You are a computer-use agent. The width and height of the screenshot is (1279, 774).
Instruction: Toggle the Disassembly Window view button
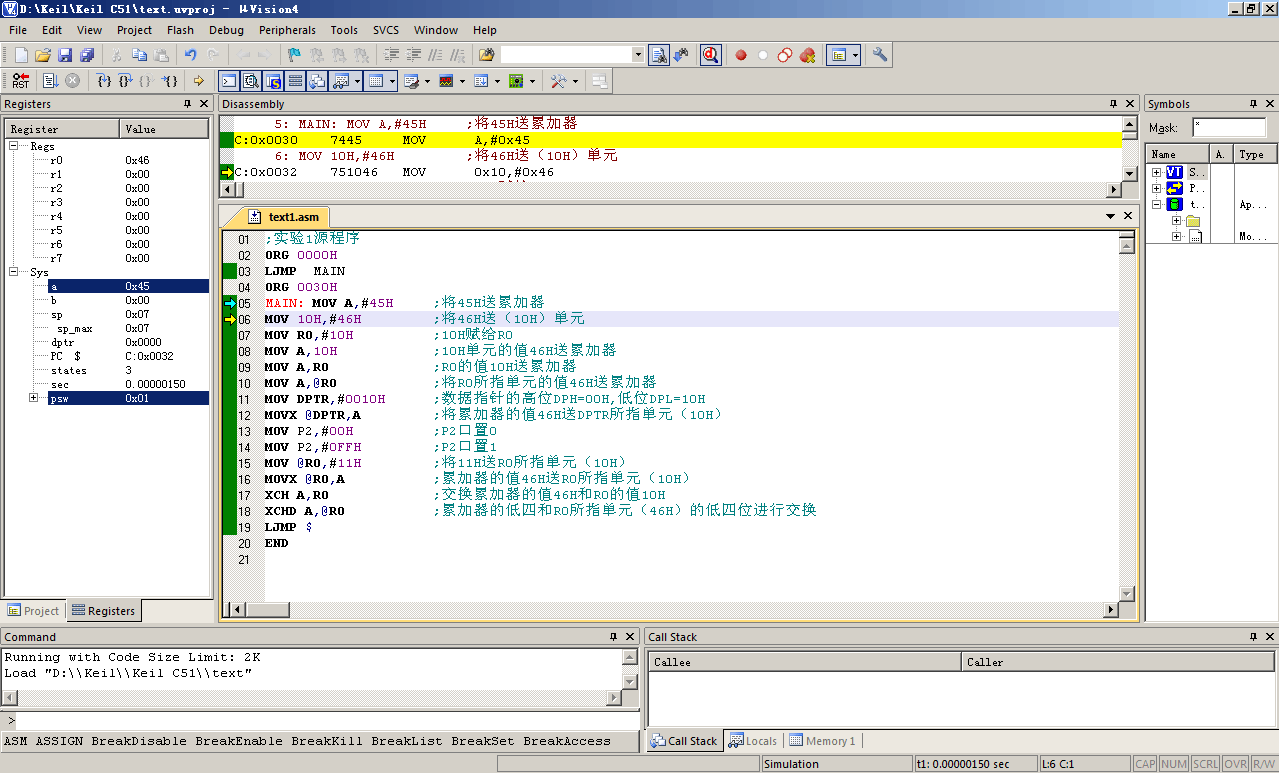(250, 81)
